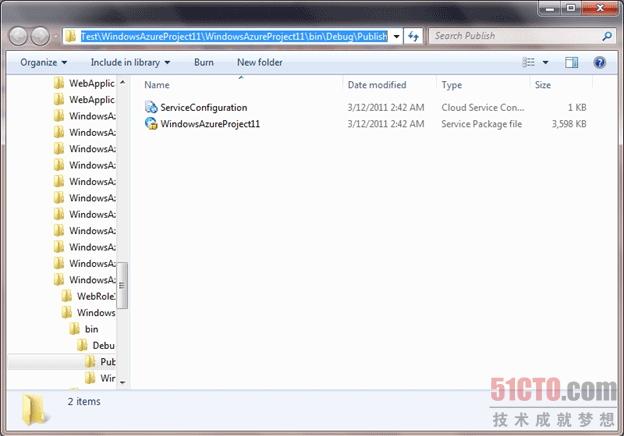Click the Burn toolbar button
This screenshot has width=624, height=436.
204,62
